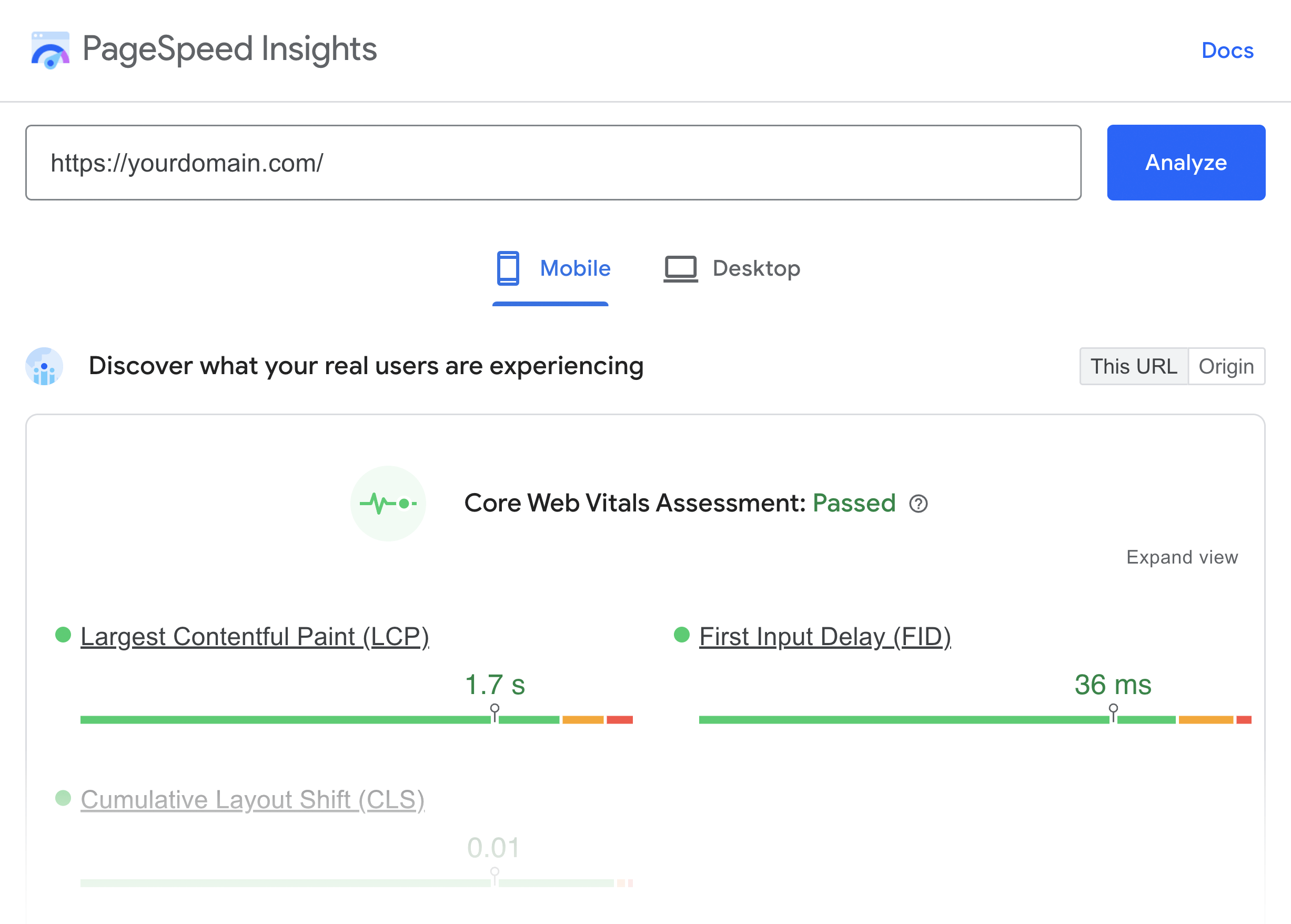Switch to the Mobile tab

tap(575, 268)
